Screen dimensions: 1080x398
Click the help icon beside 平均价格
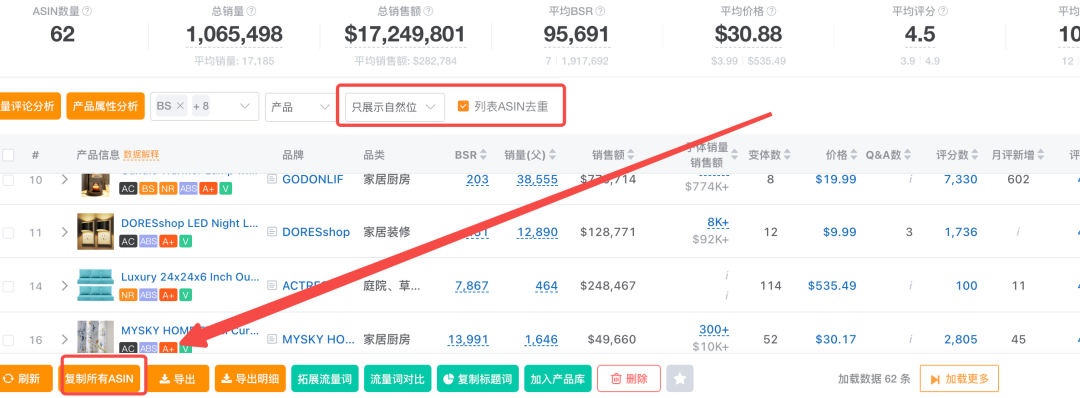pos(772,12)
